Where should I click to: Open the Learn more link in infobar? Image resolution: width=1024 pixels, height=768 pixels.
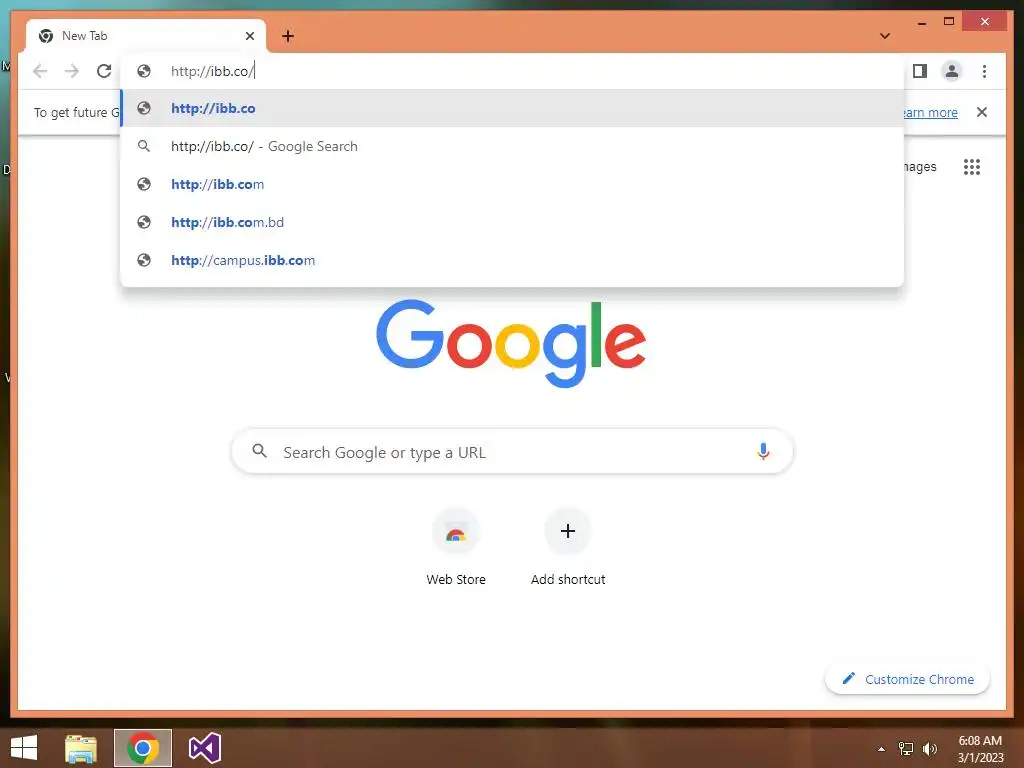point(931,112)
